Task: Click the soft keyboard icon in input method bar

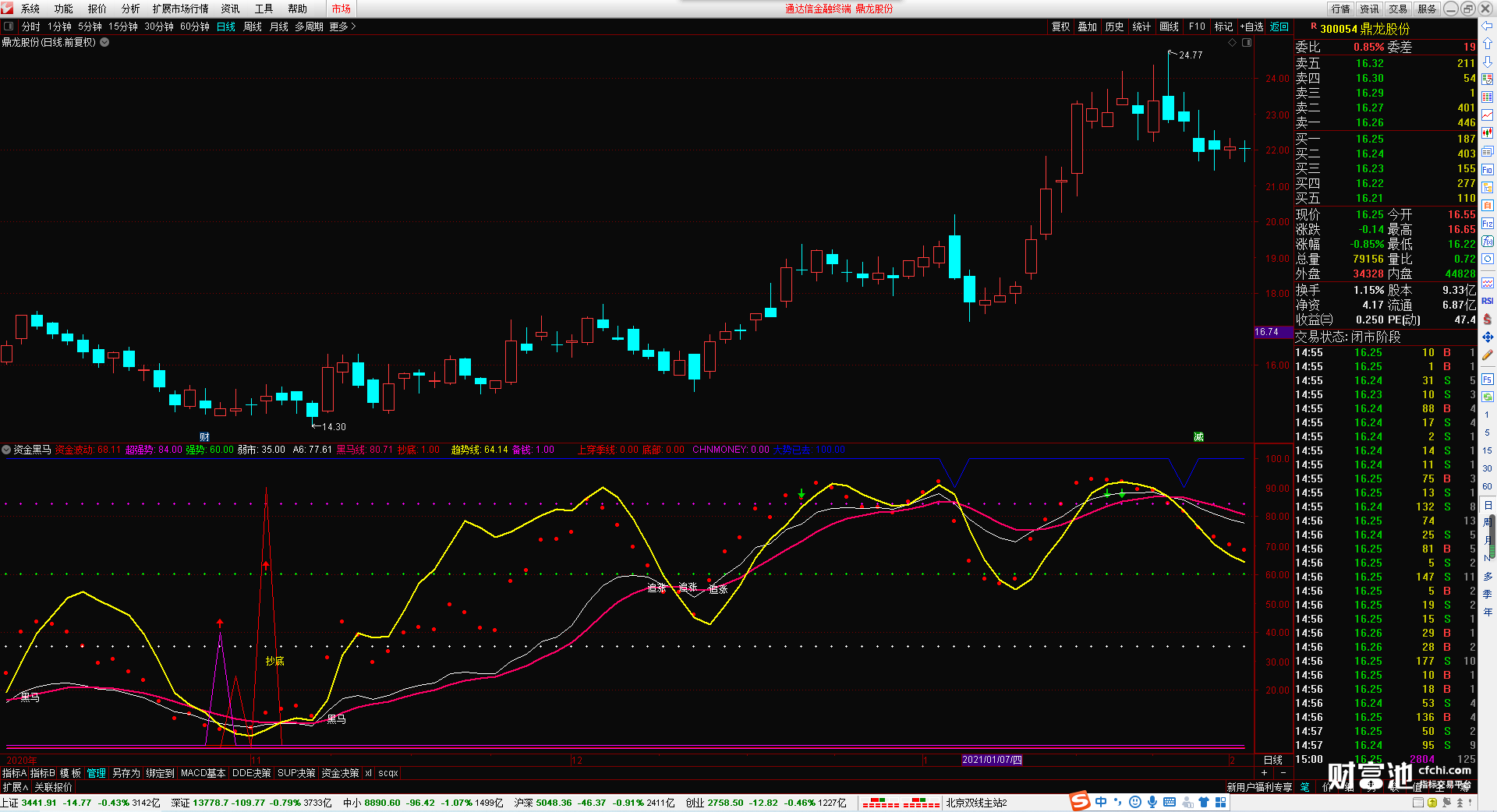Action: (1170, 802)
